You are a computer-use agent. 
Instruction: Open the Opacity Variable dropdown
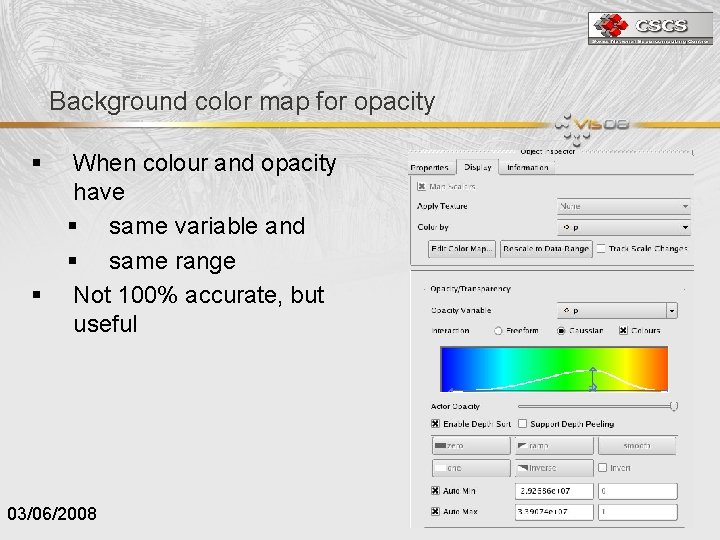click(617, 310)
